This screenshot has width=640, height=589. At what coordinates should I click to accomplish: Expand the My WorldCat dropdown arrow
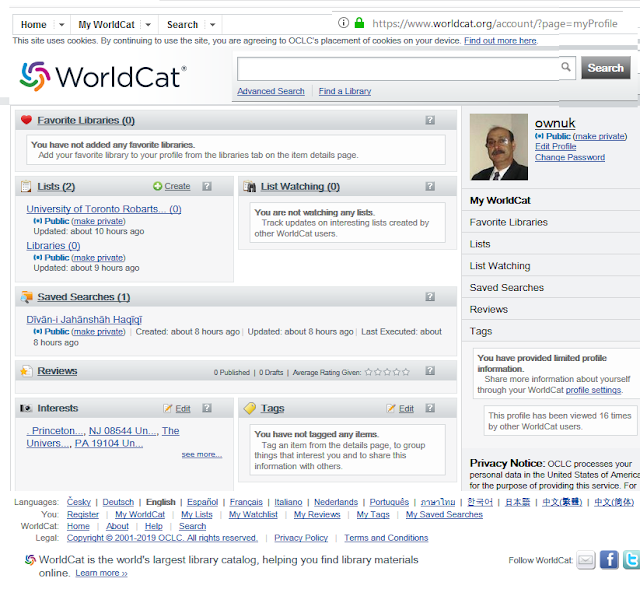[x=148, y=24]
